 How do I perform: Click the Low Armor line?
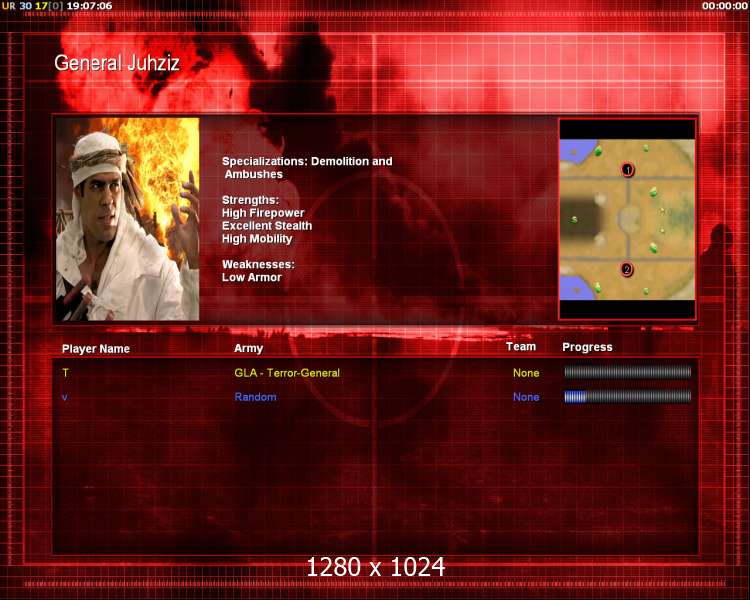(252, 278)
